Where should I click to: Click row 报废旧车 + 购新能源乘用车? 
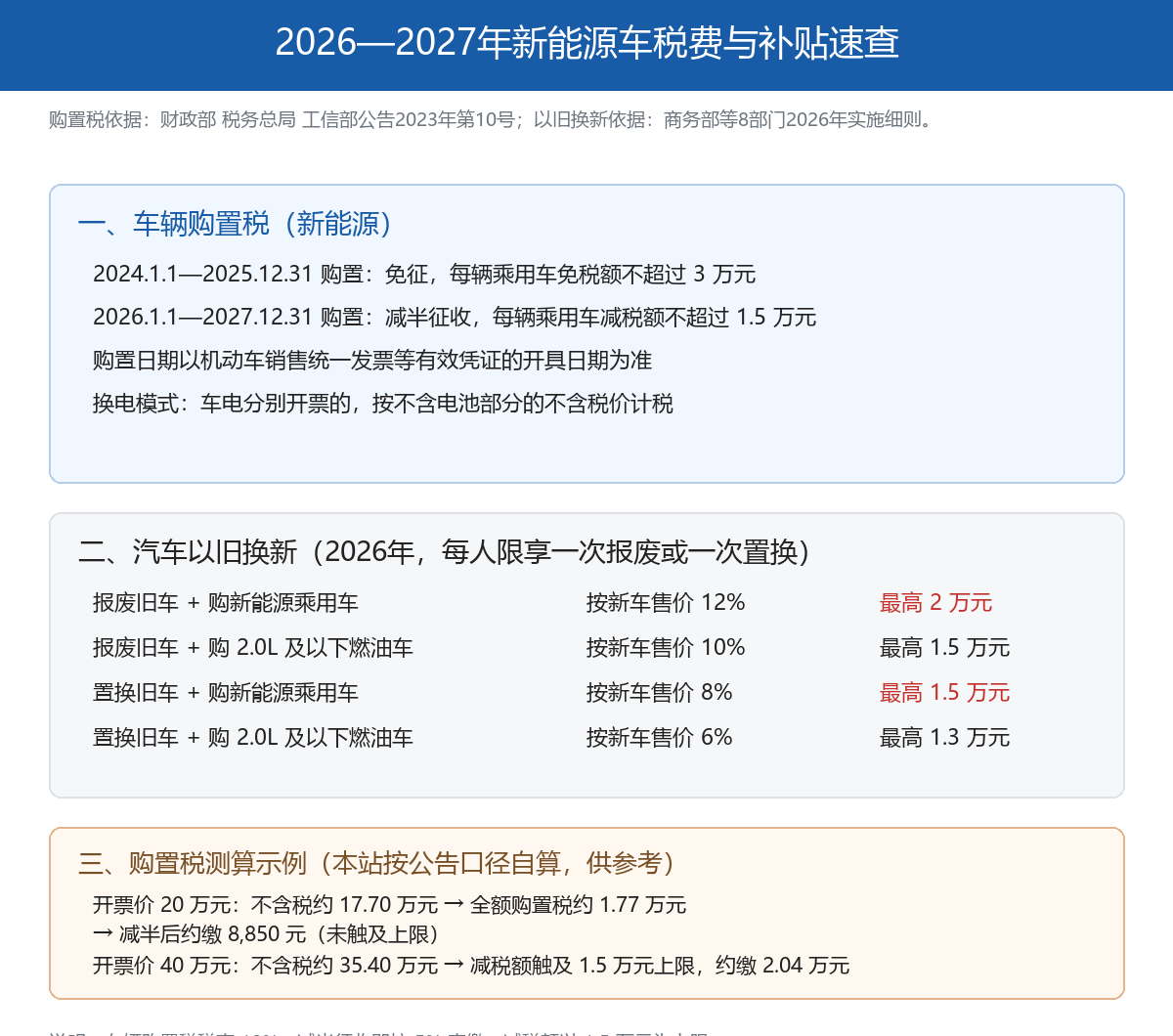tap(226, 603)
